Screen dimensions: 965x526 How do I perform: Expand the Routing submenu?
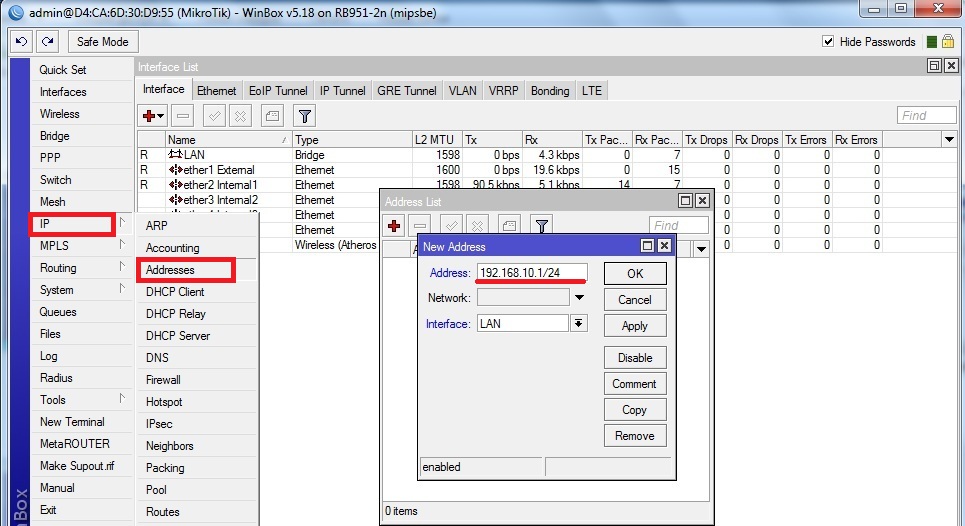coord(122,267)
